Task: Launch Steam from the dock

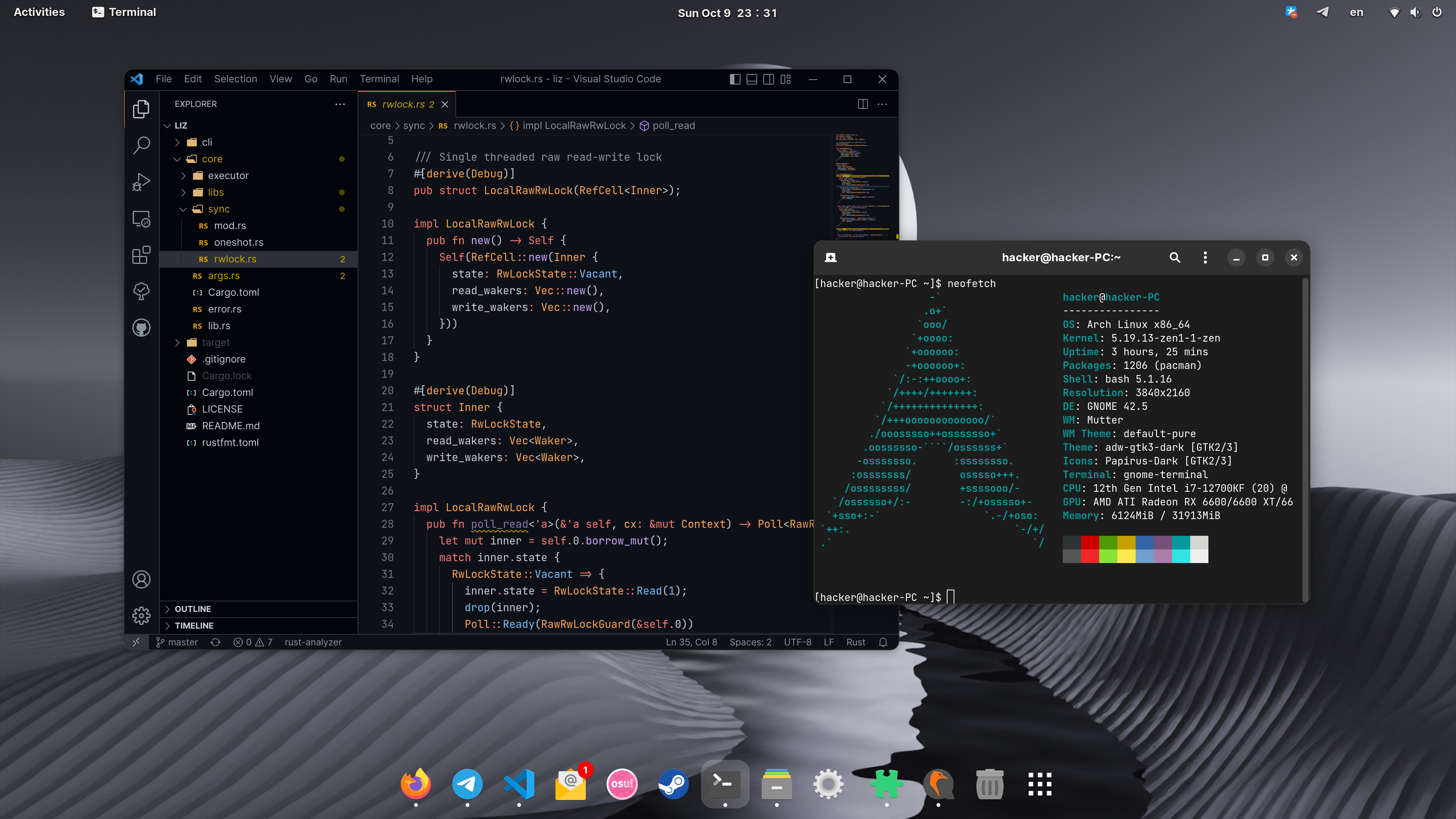Action: [x=673, y=784]
